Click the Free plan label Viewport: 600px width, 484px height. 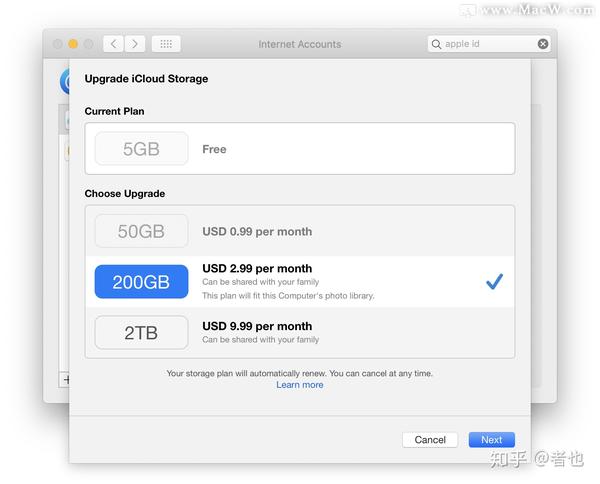tap(214, 149)
